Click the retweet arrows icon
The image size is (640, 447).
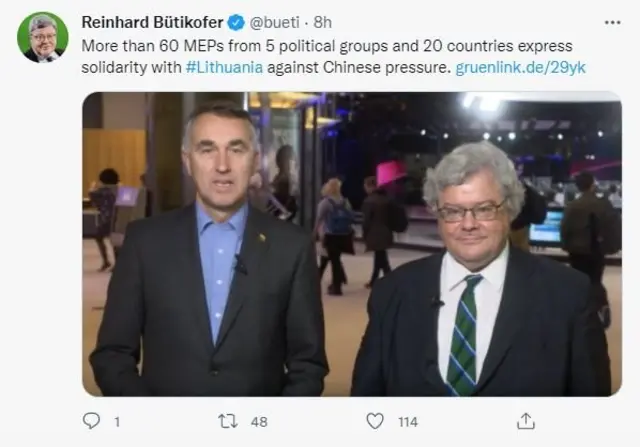tap(228, 421)
